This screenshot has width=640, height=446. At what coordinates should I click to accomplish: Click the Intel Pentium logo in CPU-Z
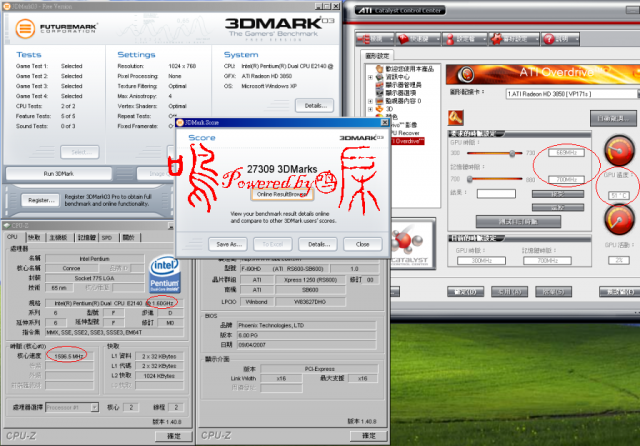[165, 274]
